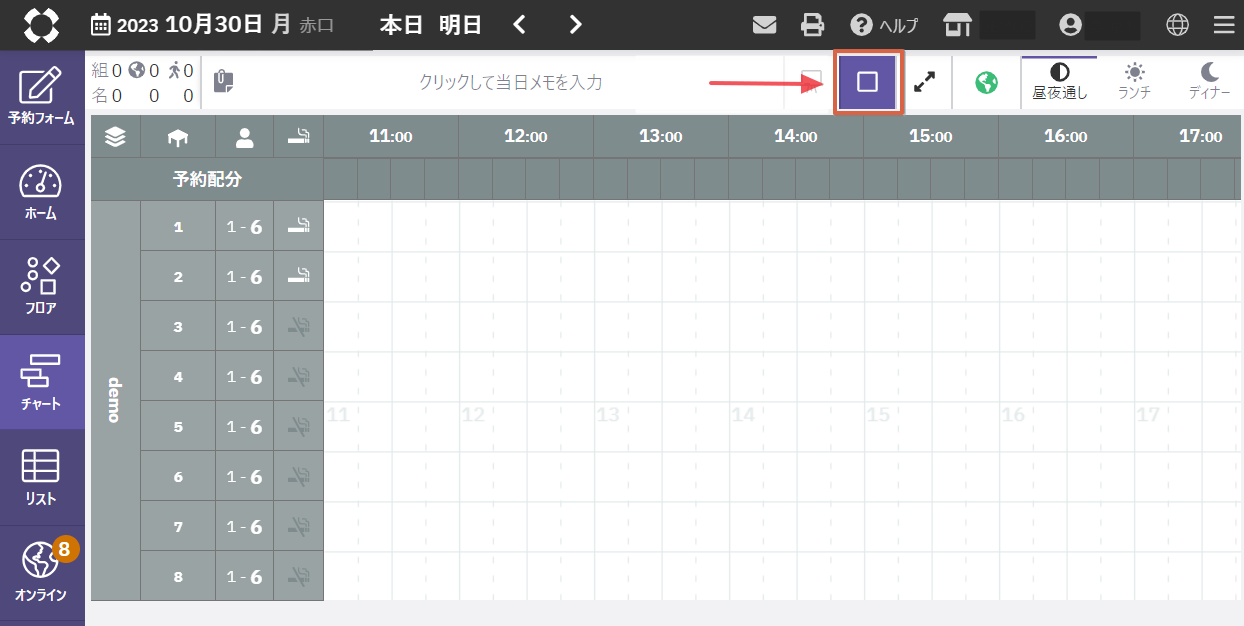
Task: Click the memo clipboard icon
Action: pos(225,82)
